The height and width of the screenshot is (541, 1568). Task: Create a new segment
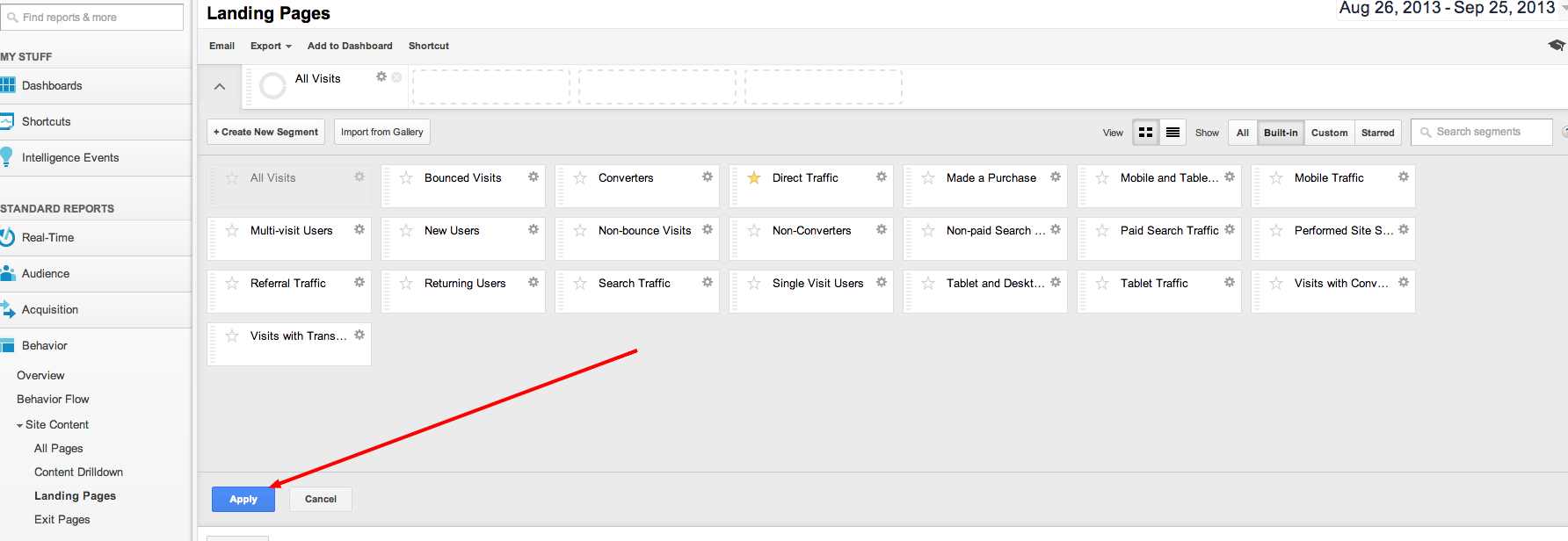265,132
